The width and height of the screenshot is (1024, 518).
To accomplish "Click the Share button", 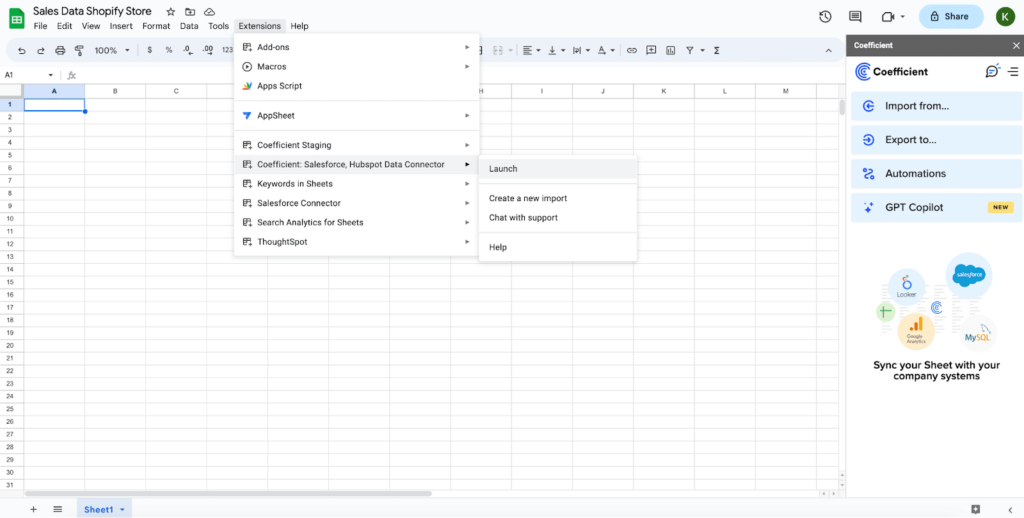I will coord(951,16).
